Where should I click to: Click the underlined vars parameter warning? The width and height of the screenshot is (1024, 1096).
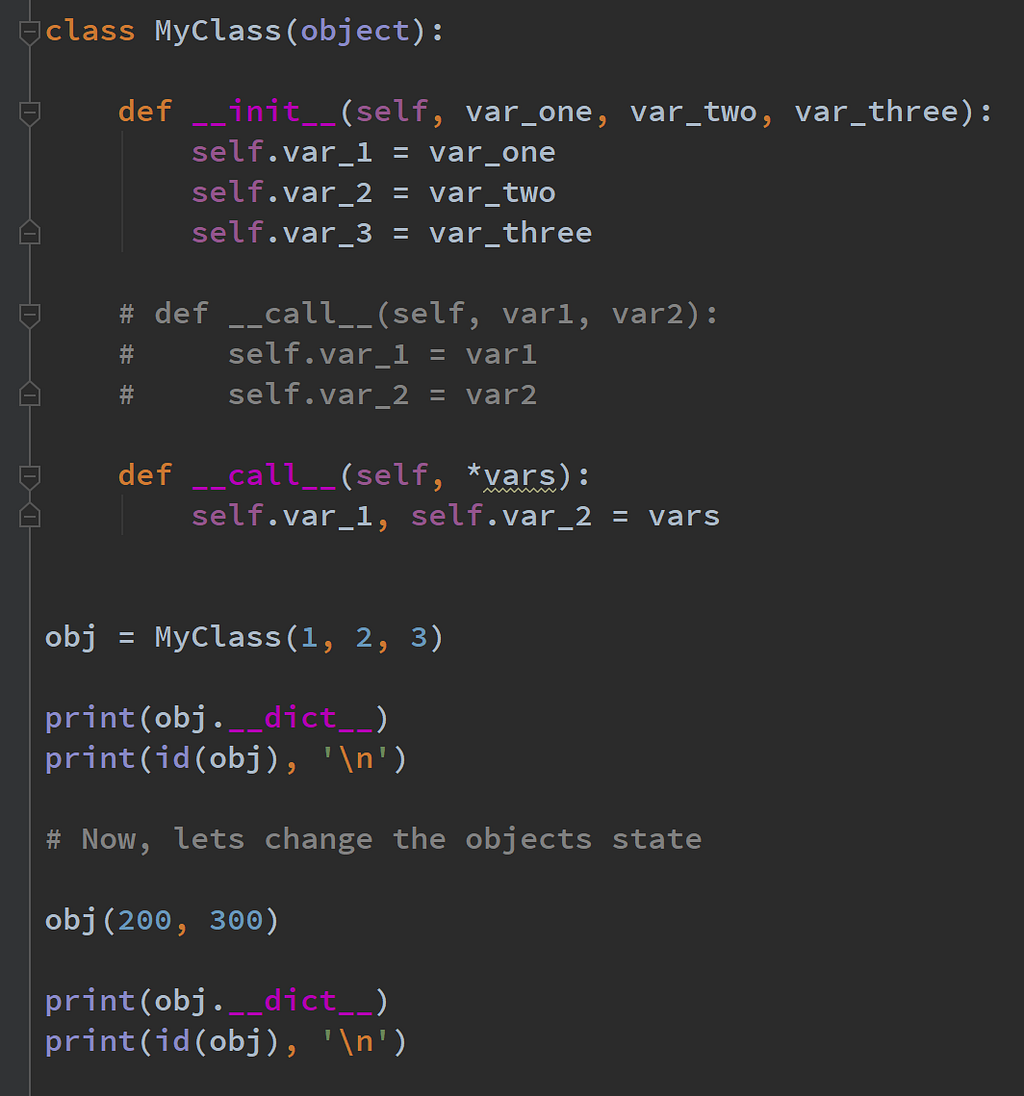click(x=519, y=476)
